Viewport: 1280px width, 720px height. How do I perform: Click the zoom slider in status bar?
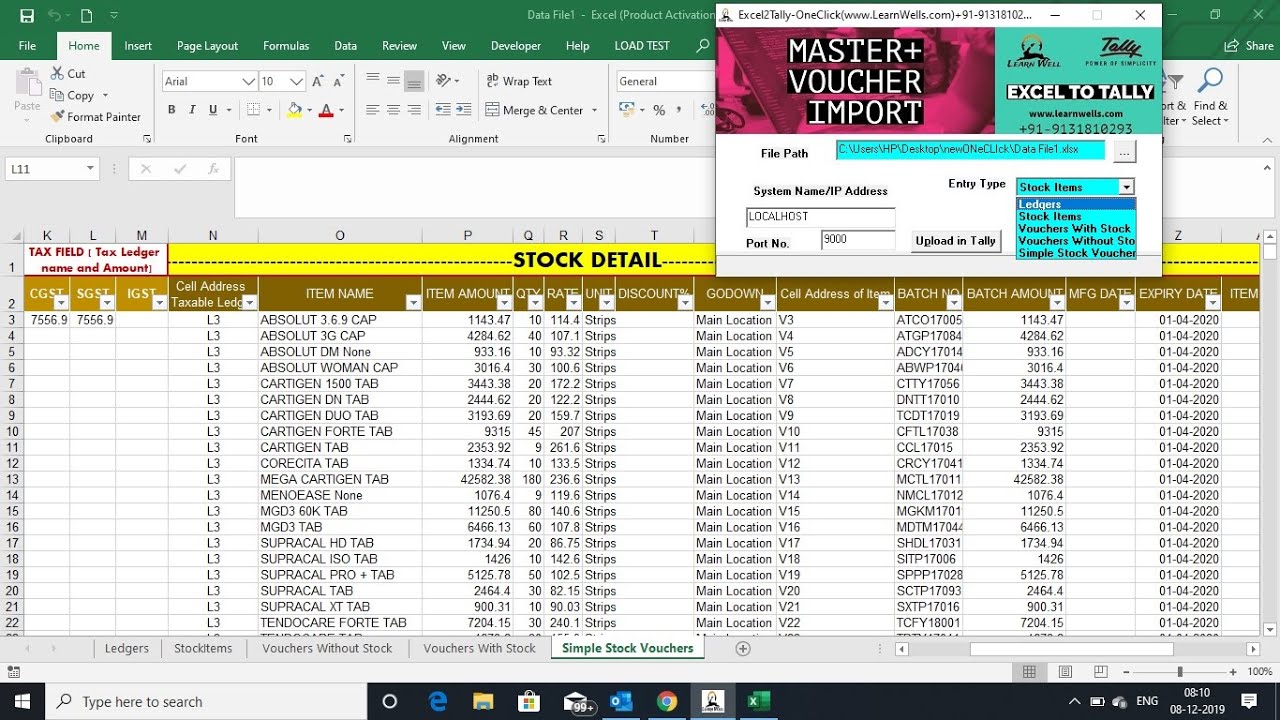1180,672
